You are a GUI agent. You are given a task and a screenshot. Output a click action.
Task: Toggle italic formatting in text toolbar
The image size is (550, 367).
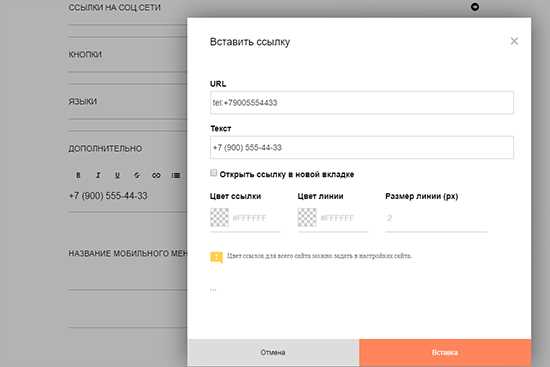click(98, 175)
